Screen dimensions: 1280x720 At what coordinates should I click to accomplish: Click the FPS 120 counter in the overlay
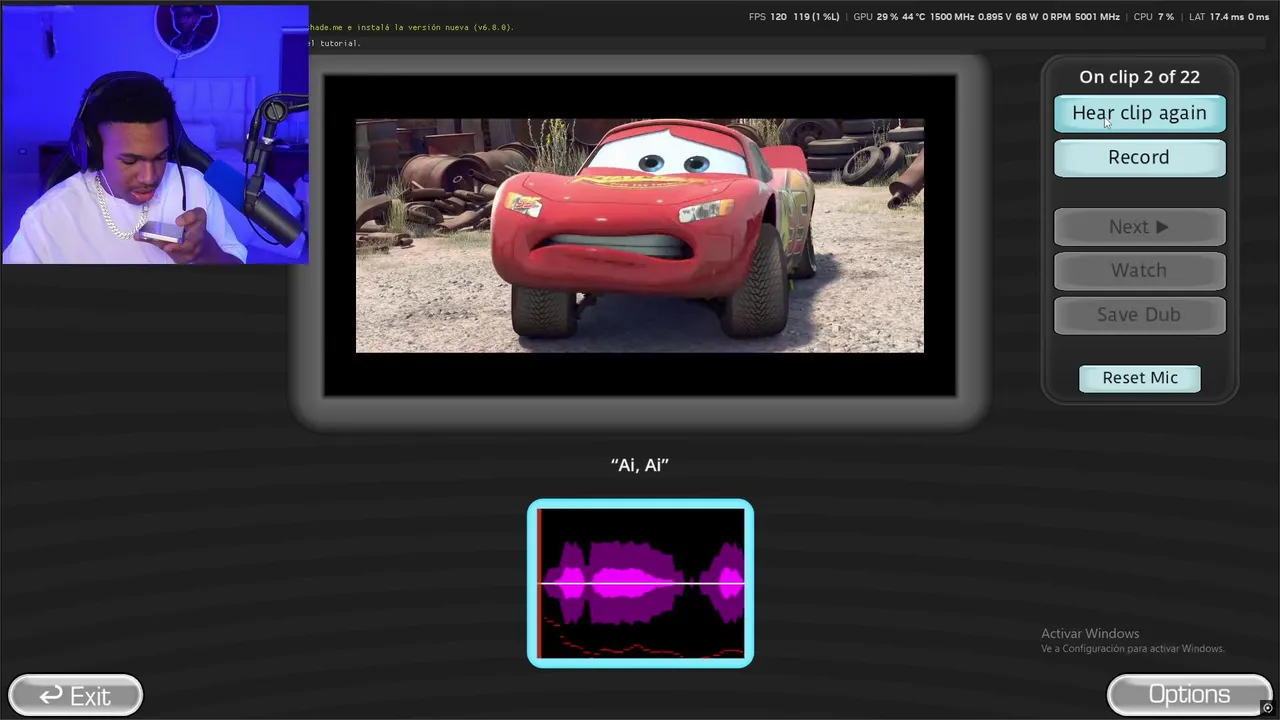coord(768,17)
